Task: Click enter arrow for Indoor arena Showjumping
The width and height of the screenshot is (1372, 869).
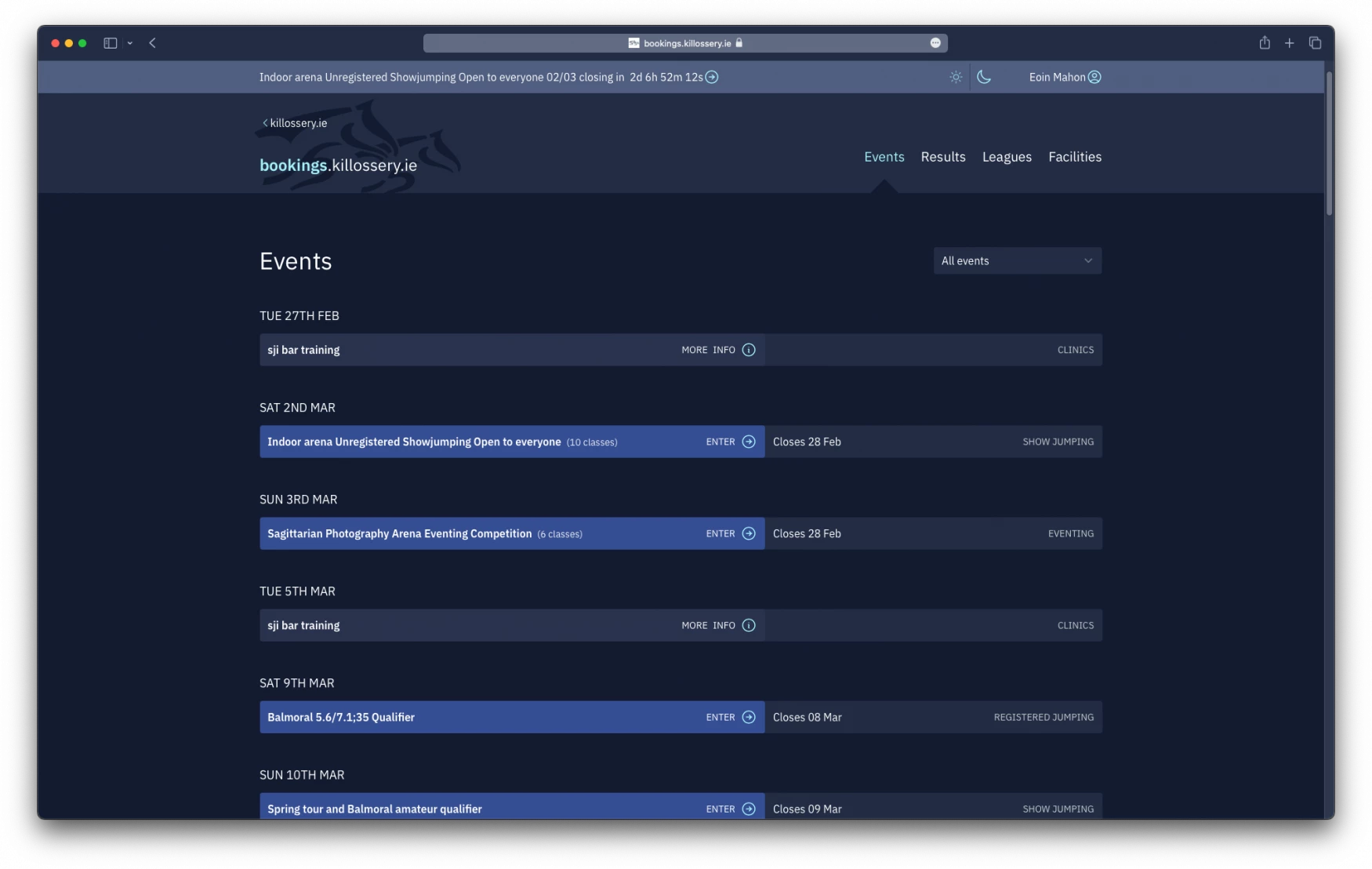Action: 749,442
